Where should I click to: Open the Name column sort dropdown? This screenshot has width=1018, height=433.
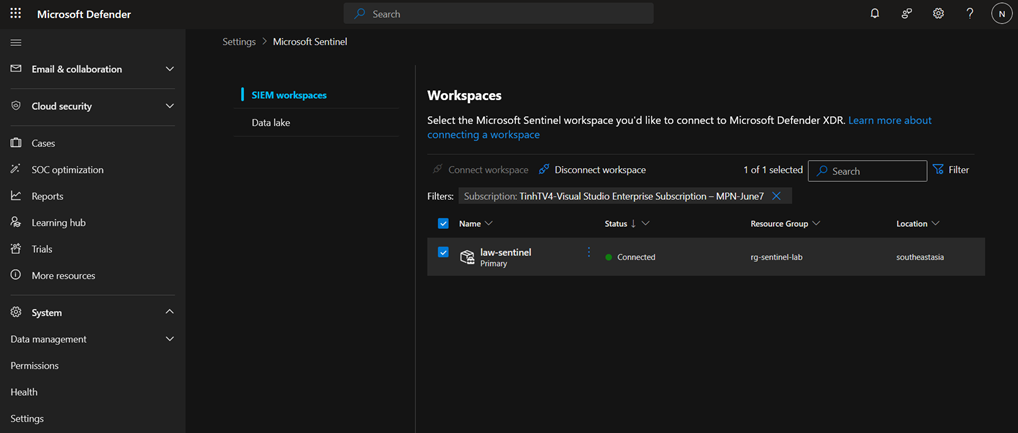pos(489,223)
